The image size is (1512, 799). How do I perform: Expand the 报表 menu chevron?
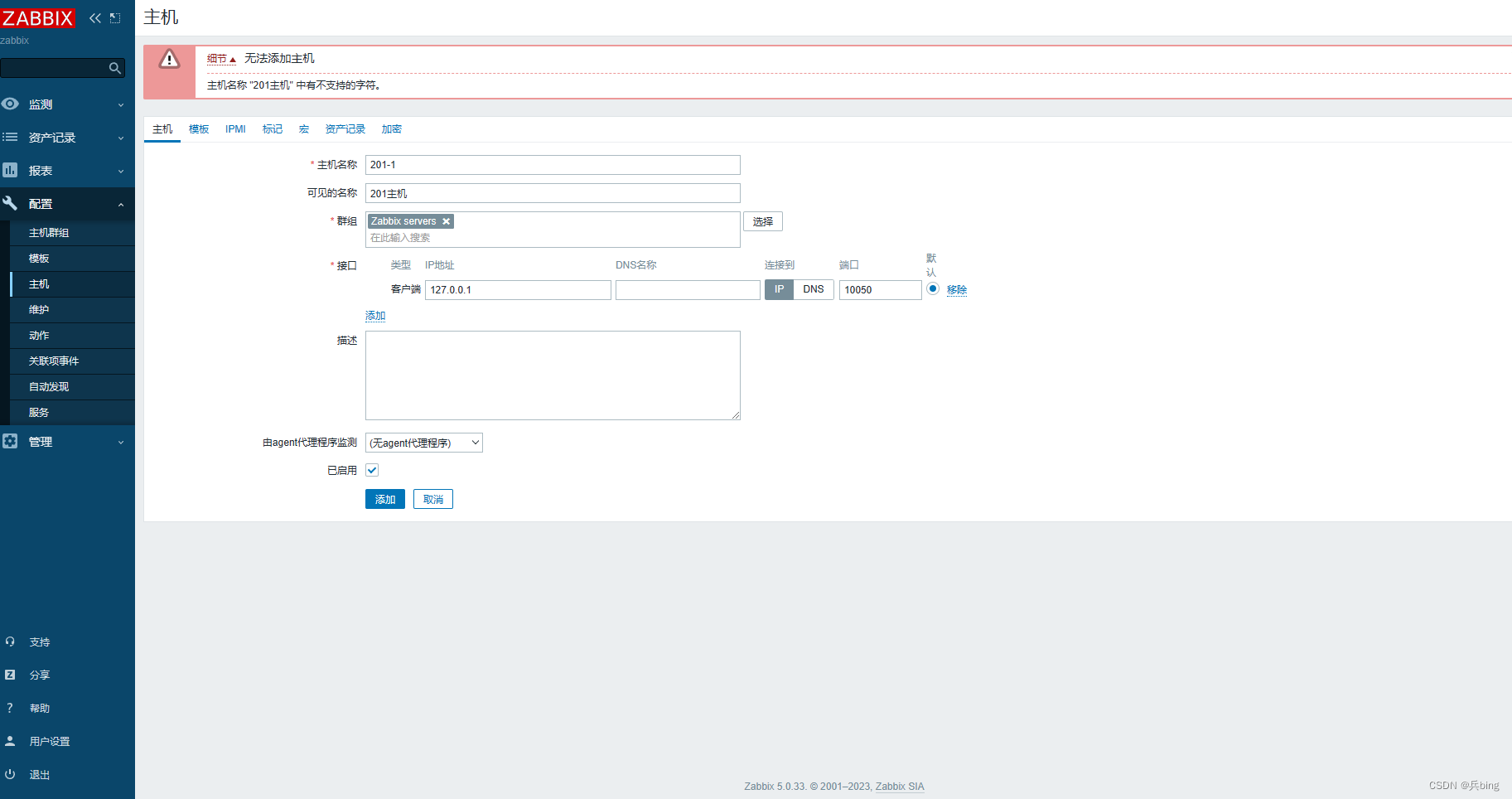[x=121, y=171]
